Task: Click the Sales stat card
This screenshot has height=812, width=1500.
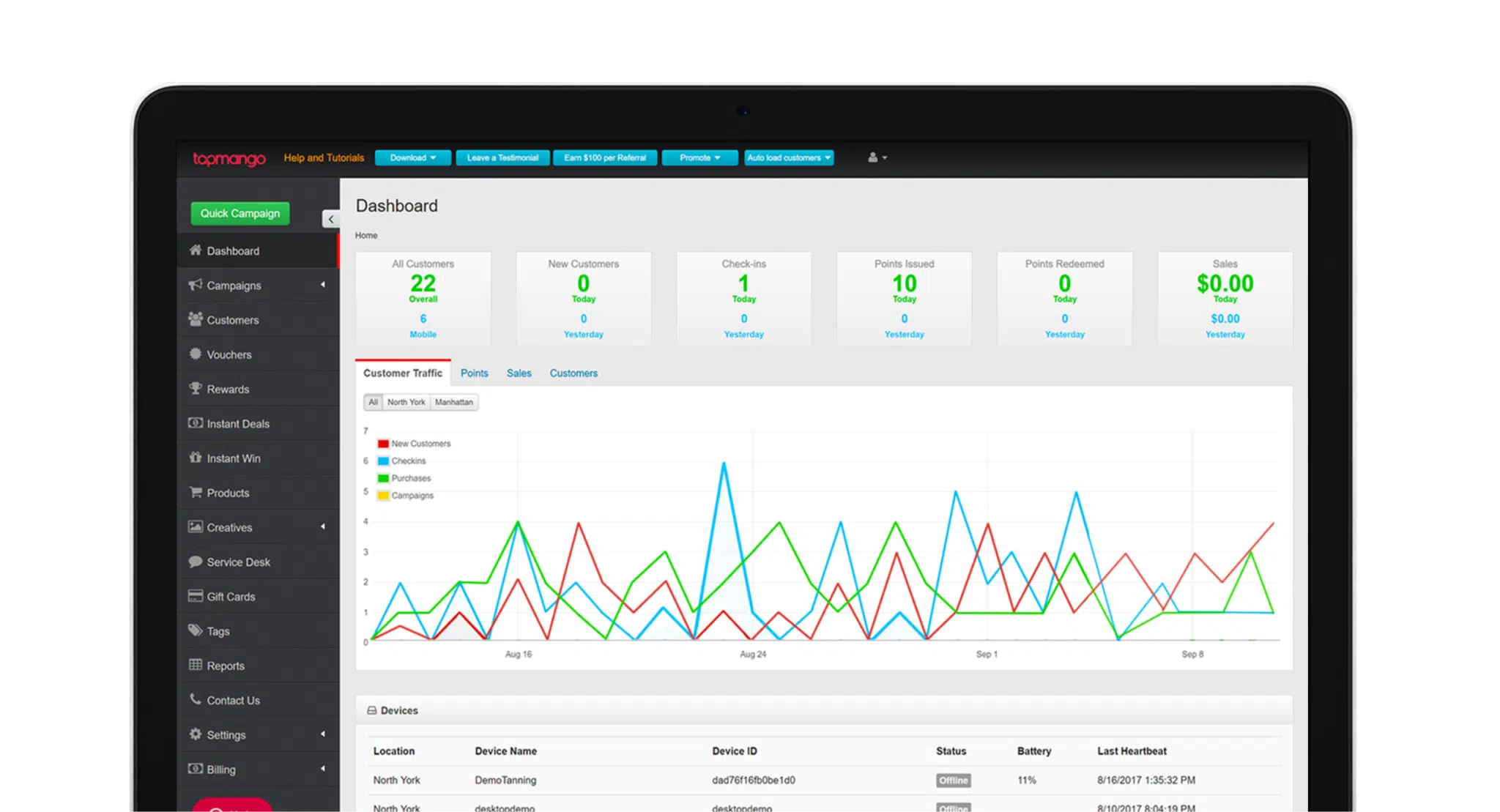Action: (x=1225, y=299)
